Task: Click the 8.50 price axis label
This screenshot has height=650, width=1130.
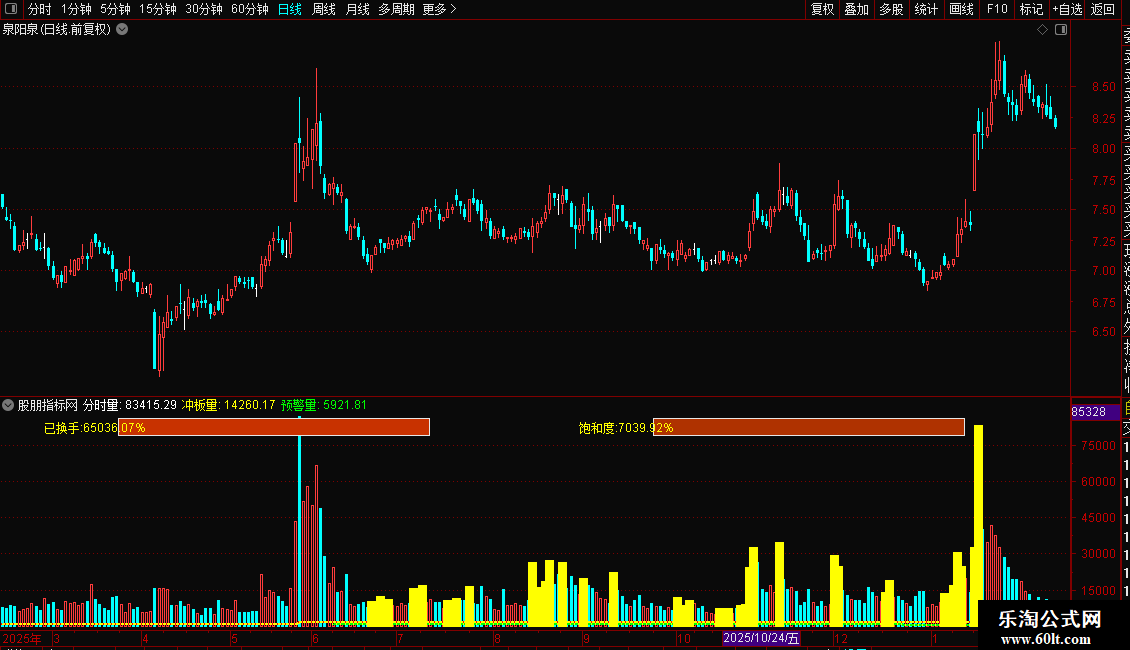Action: (1103, 87)
